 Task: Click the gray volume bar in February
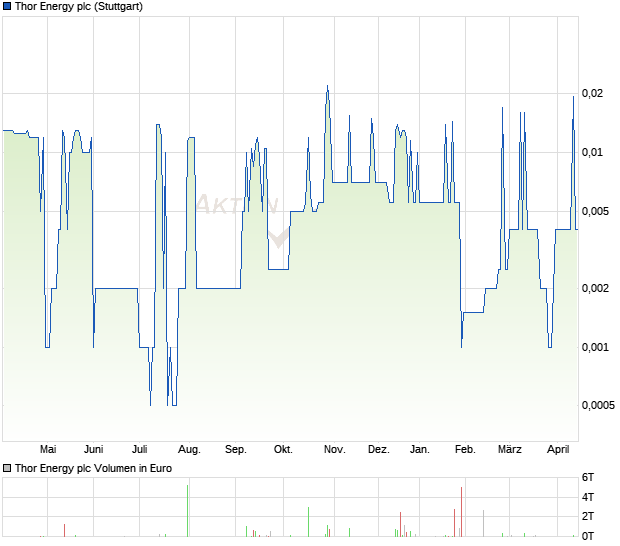tap(483, 523)
